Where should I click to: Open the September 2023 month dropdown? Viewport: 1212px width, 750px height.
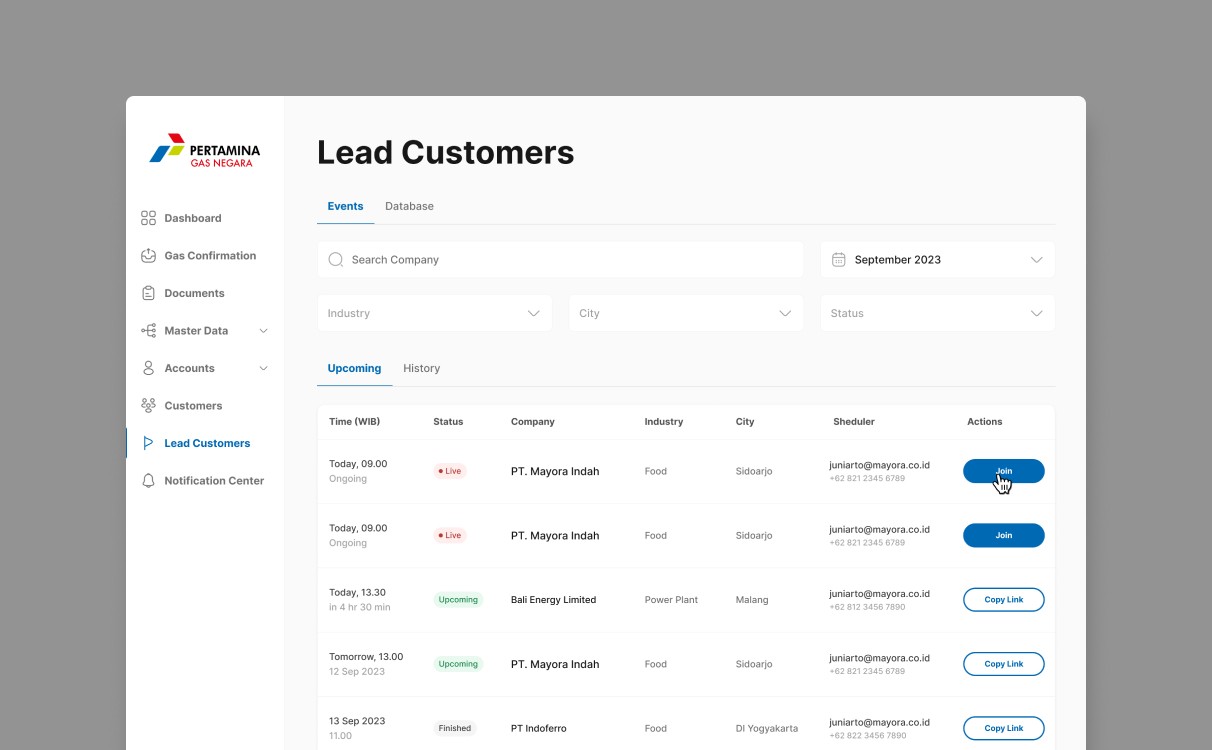point(938,259)
